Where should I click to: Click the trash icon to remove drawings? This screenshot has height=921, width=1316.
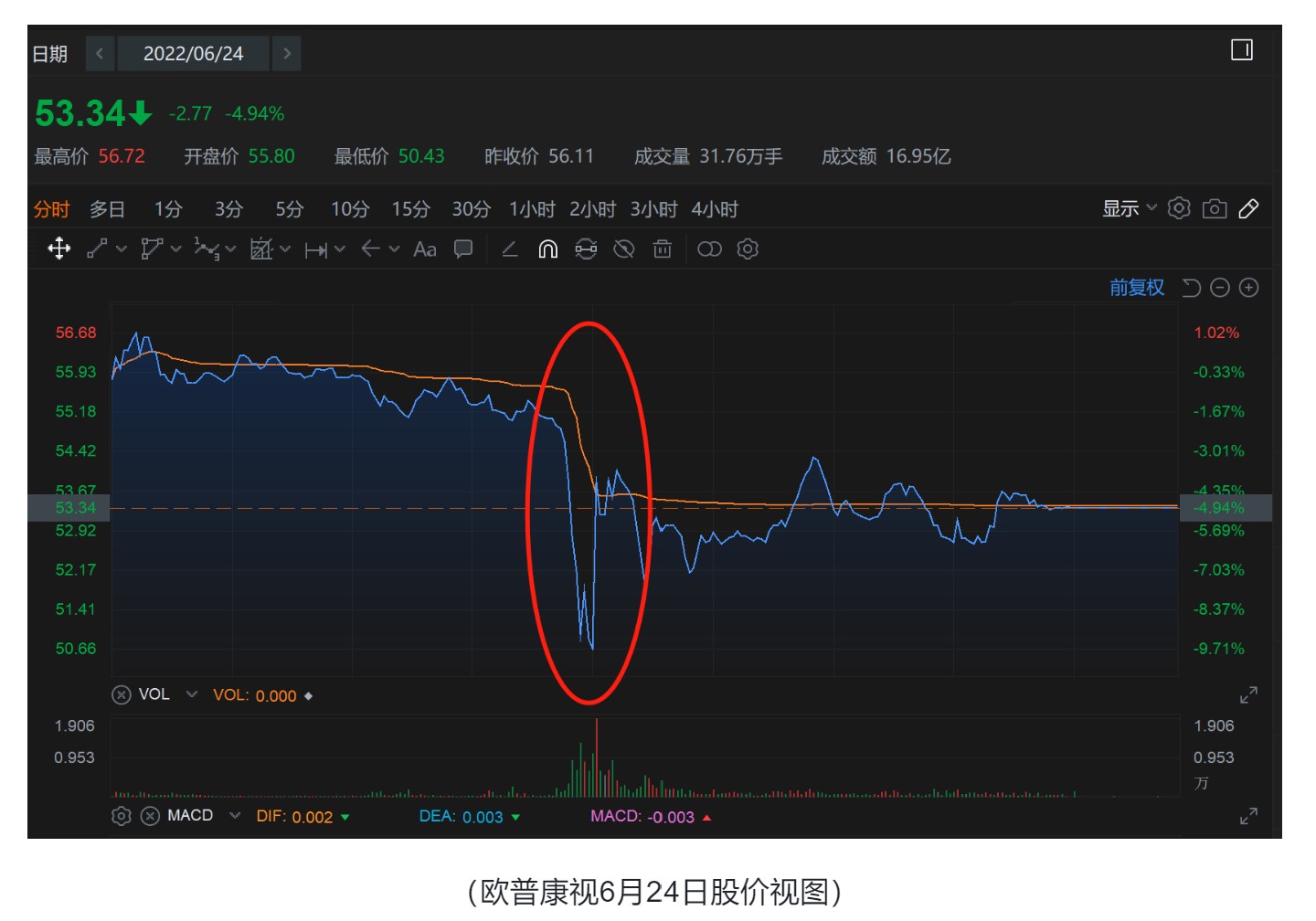(x=663, y=248)
